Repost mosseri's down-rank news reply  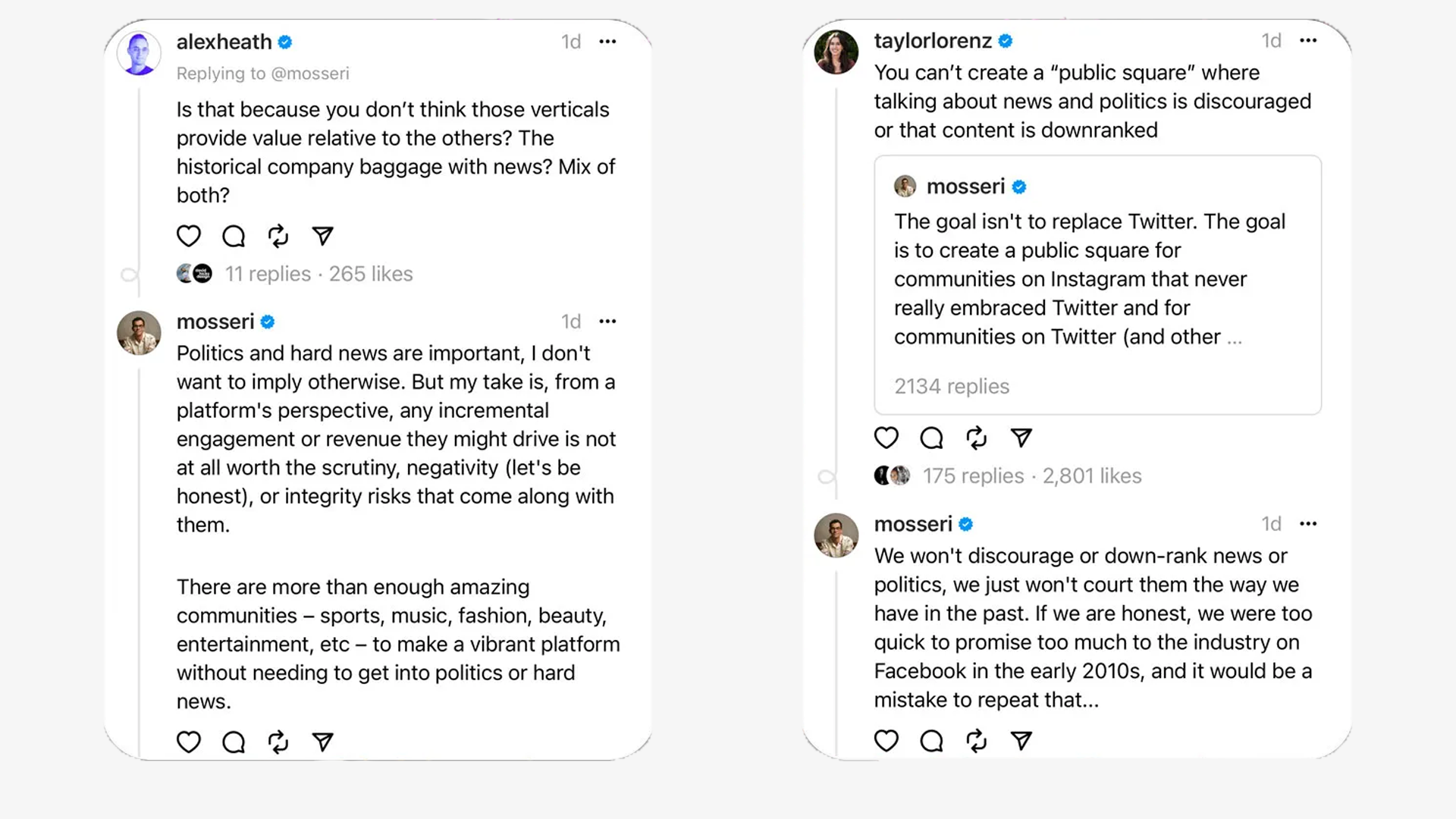(x=976, y=740)
